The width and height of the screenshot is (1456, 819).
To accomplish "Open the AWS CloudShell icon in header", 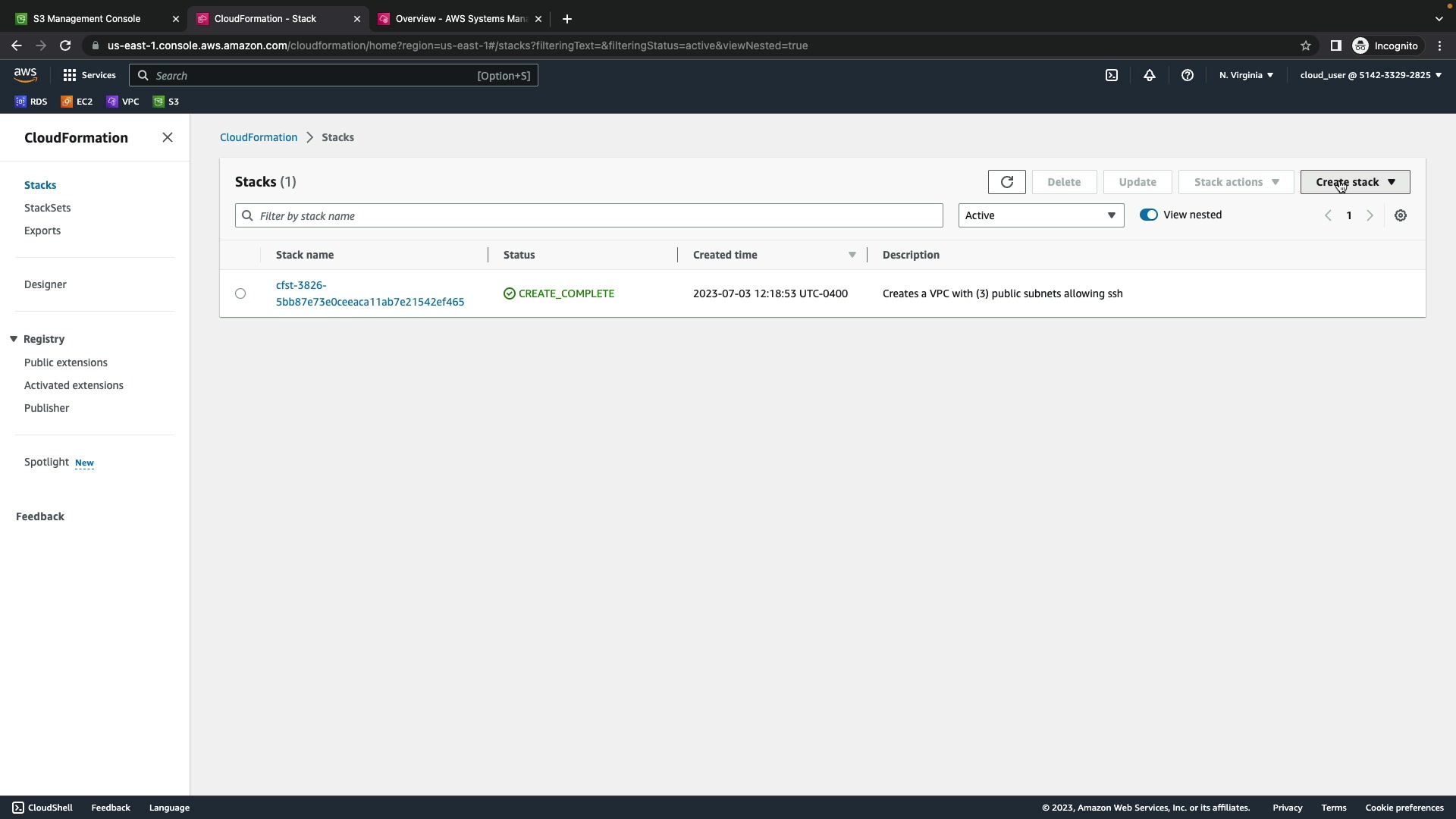I will coord(1111,75).
